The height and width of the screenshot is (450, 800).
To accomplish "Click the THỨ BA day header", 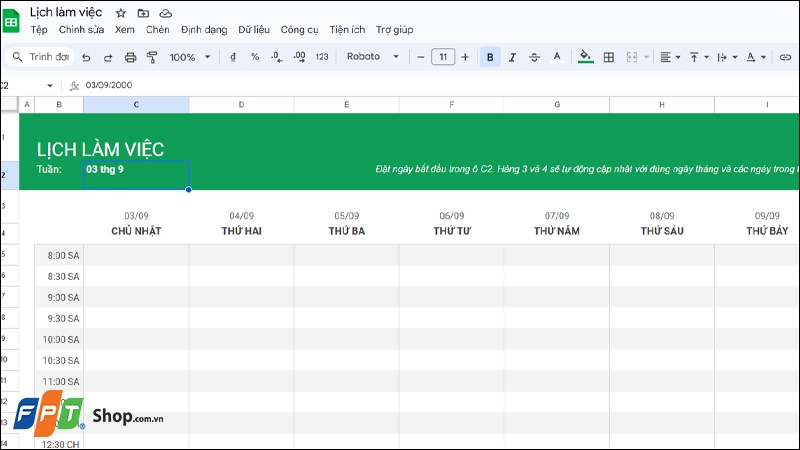I will [346, 231].
